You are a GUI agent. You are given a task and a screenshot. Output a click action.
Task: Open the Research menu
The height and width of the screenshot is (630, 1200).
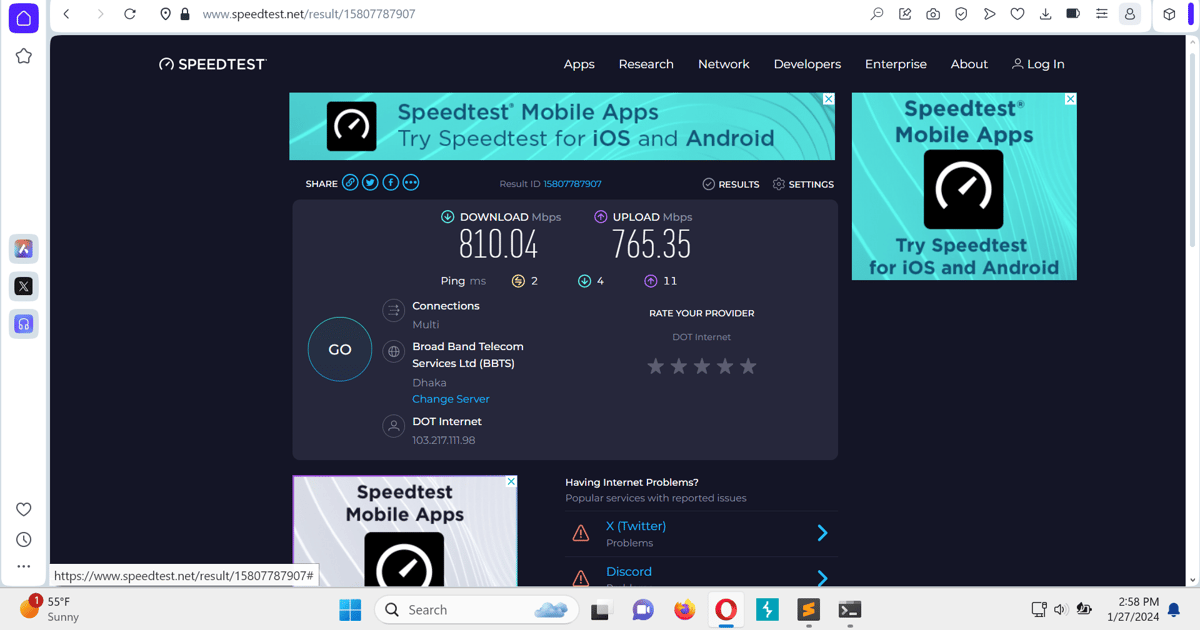[646, 64]
